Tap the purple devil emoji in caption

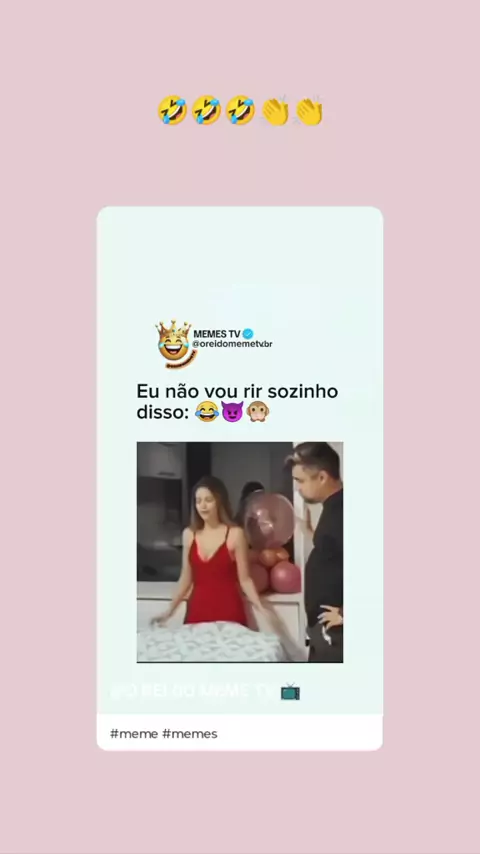pos(232,411)
